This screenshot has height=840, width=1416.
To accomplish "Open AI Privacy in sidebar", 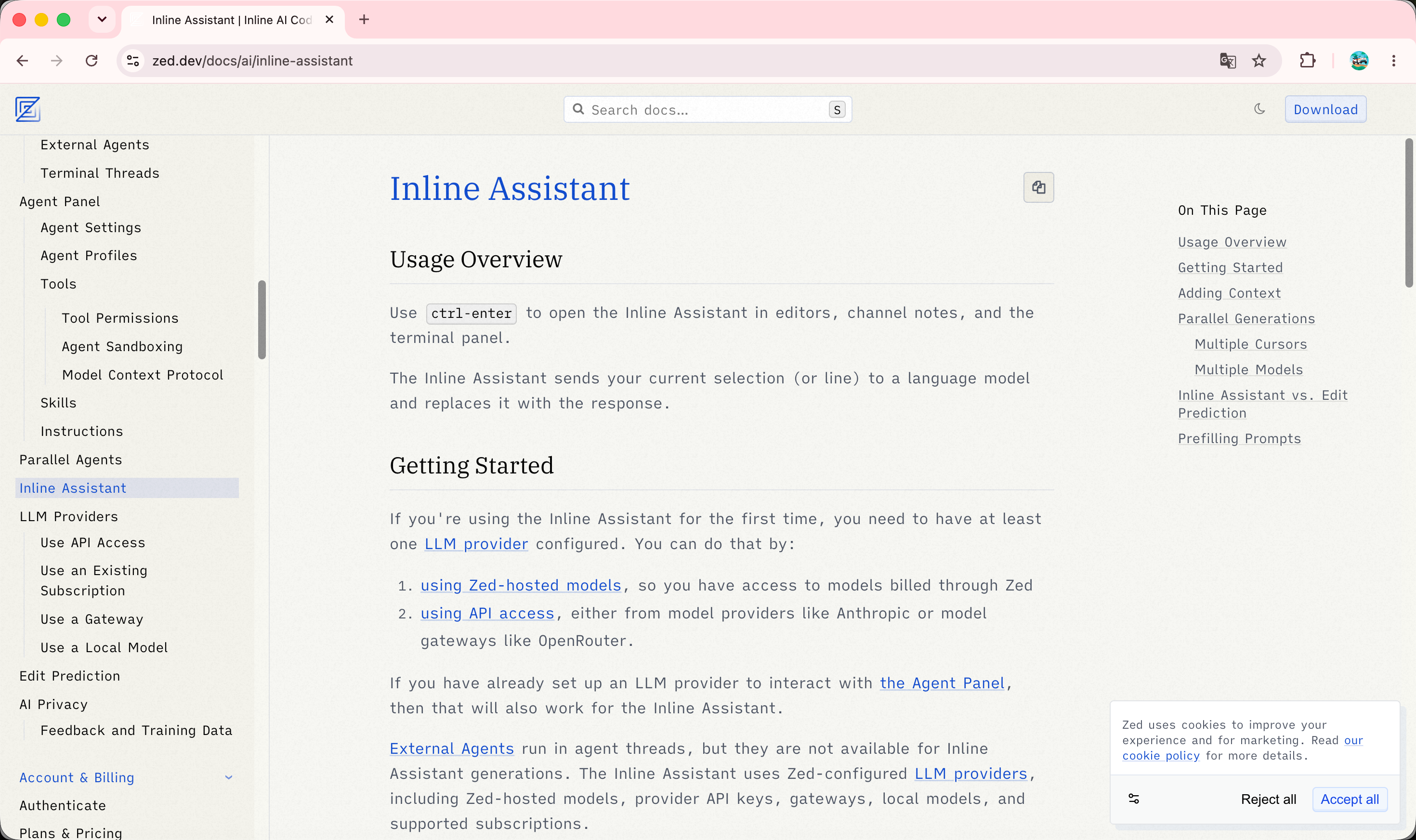I will point(54,704).
